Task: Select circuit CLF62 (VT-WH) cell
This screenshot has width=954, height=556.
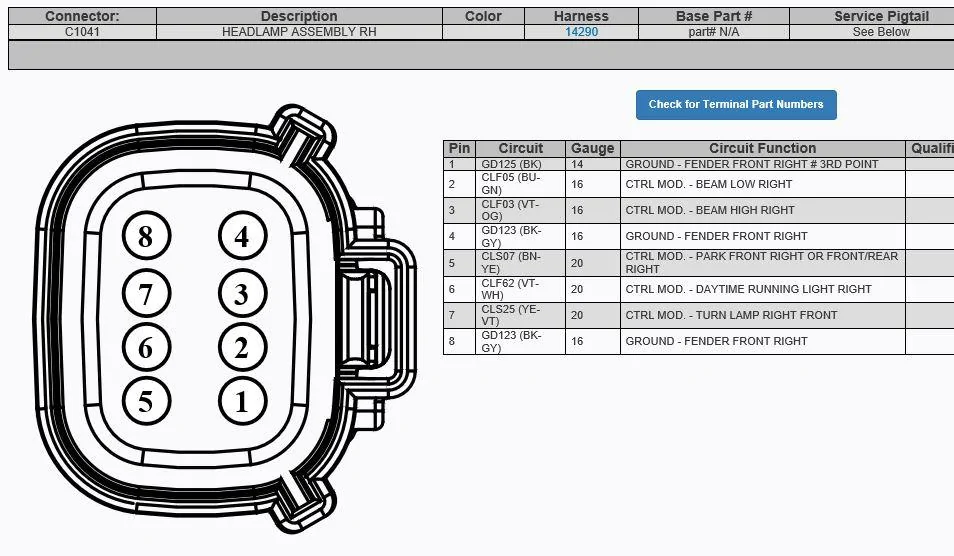Action: (520, 289)
